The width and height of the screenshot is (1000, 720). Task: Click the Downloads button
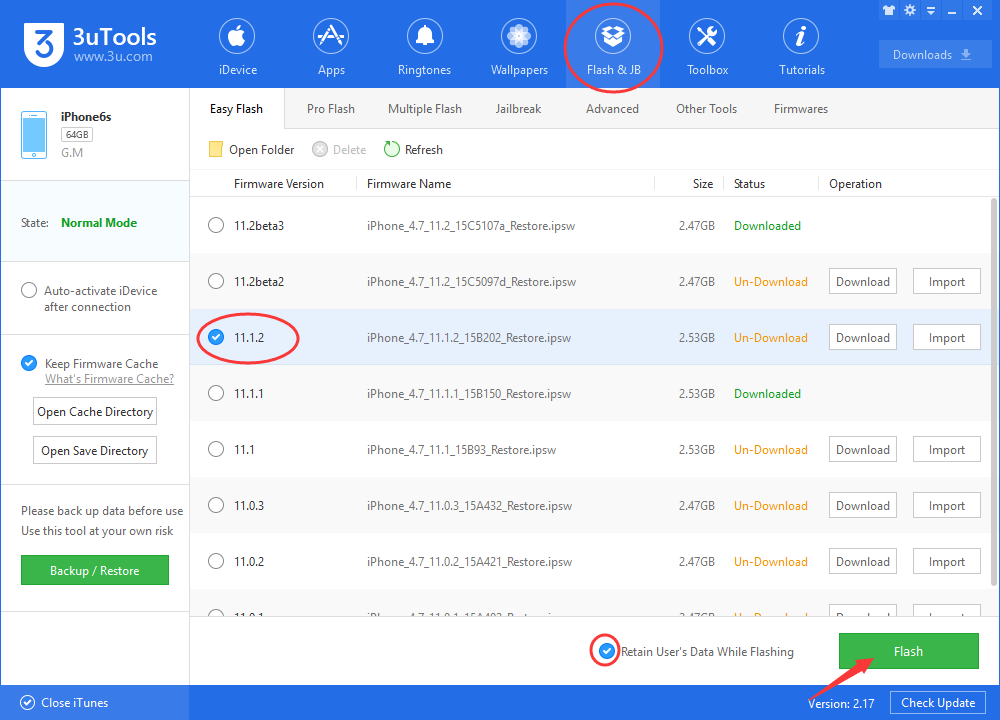(x=935, y=54)
